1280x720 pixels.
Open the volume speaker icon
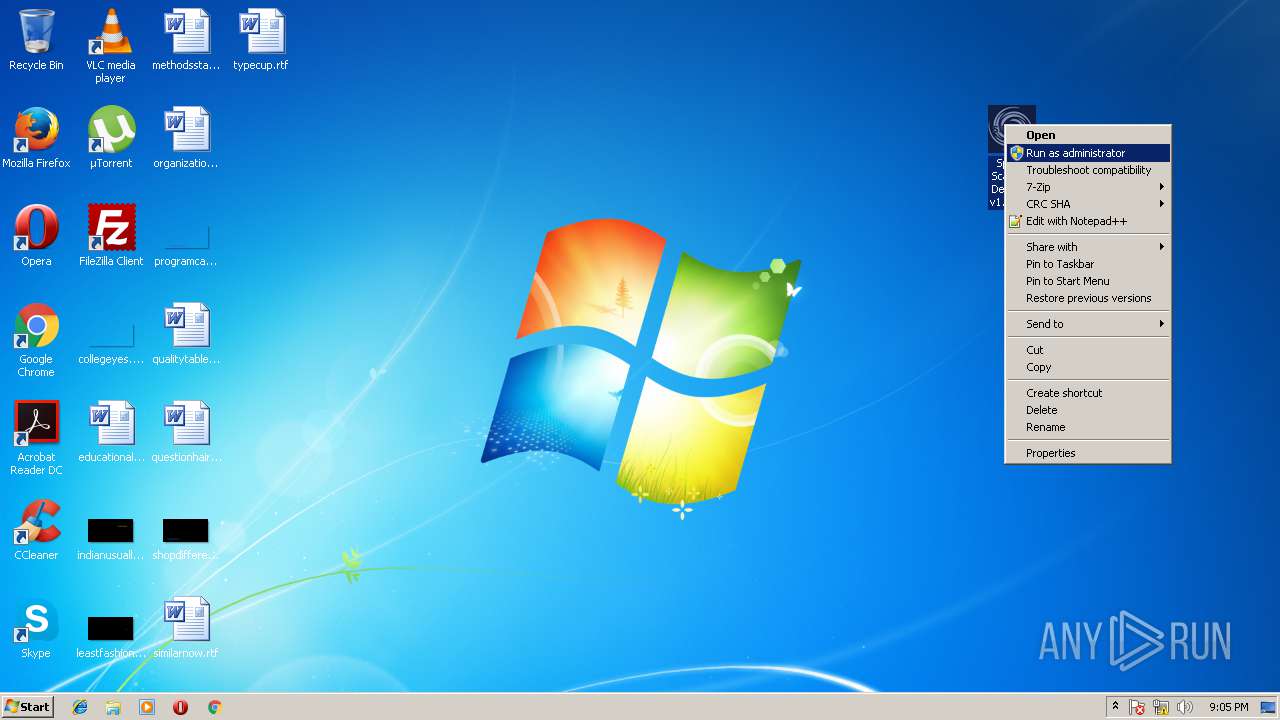(1185, 707)
